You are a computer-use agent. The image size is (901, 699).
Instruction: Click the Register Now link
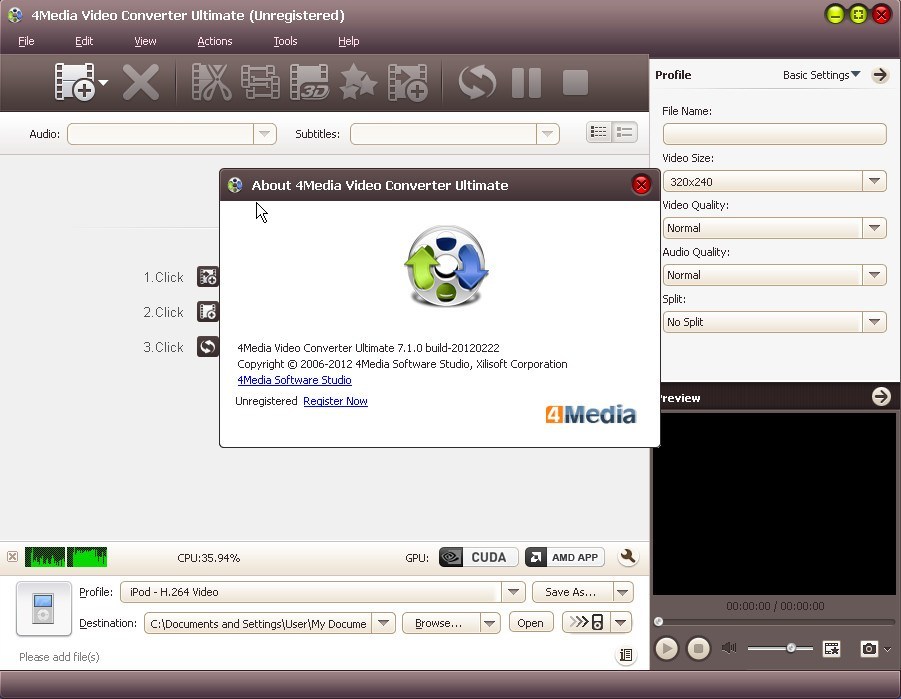[335, 401]
